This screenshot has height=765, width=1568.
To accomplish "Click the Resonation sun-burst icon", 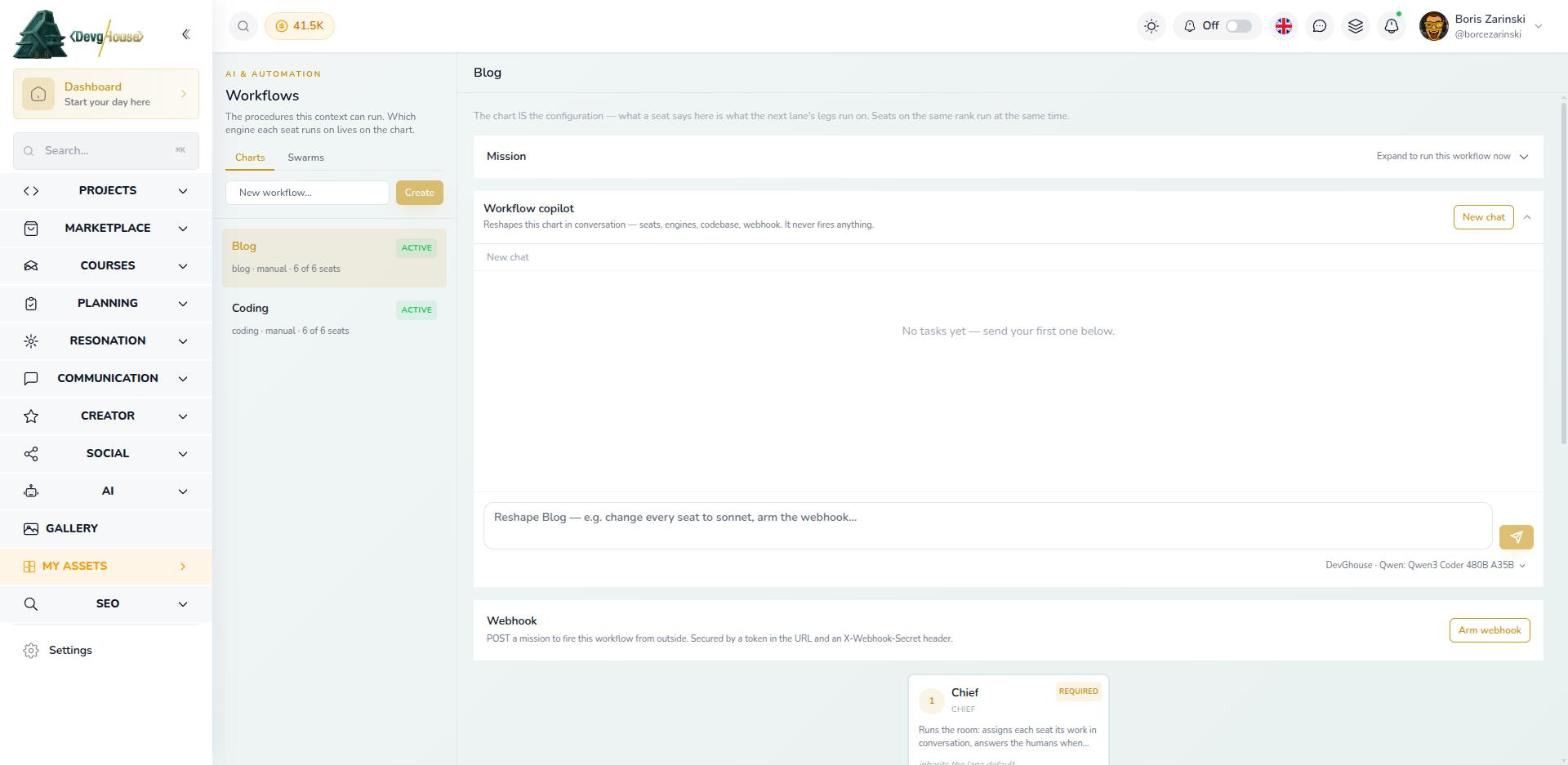I will click(x=31, y=341).
